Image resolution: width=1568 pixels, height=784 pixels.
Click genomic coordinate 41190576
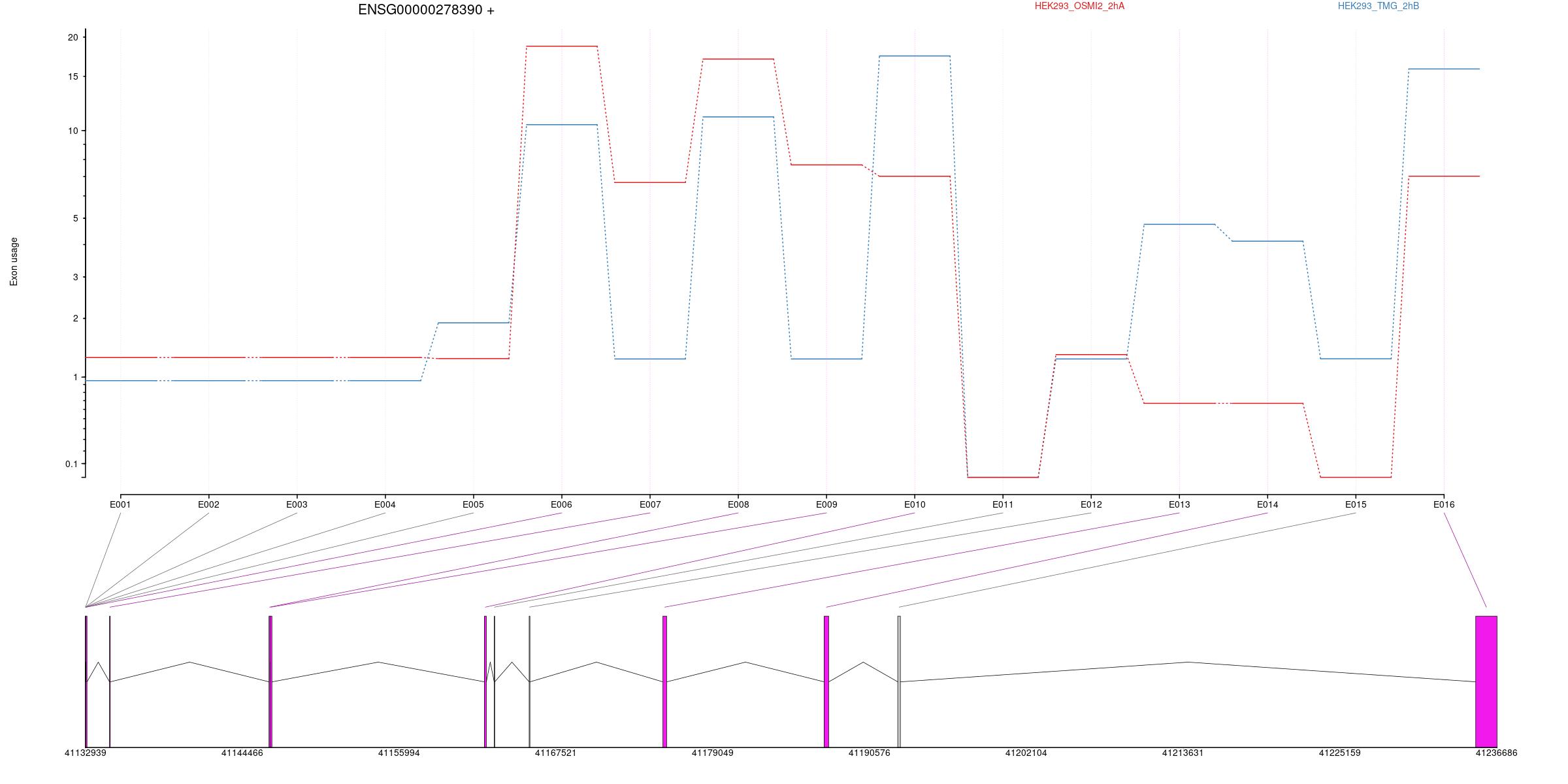870,753
